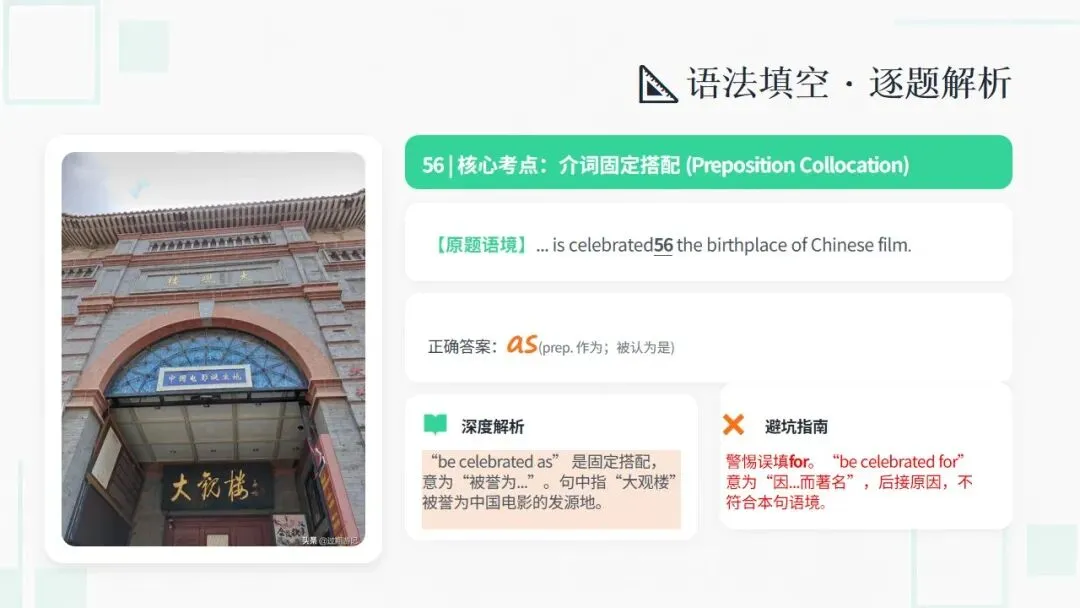Screen dimensions: 1080x608
Task: Select the slide title 语法填空·逐题解析
Action: (849, 83)
